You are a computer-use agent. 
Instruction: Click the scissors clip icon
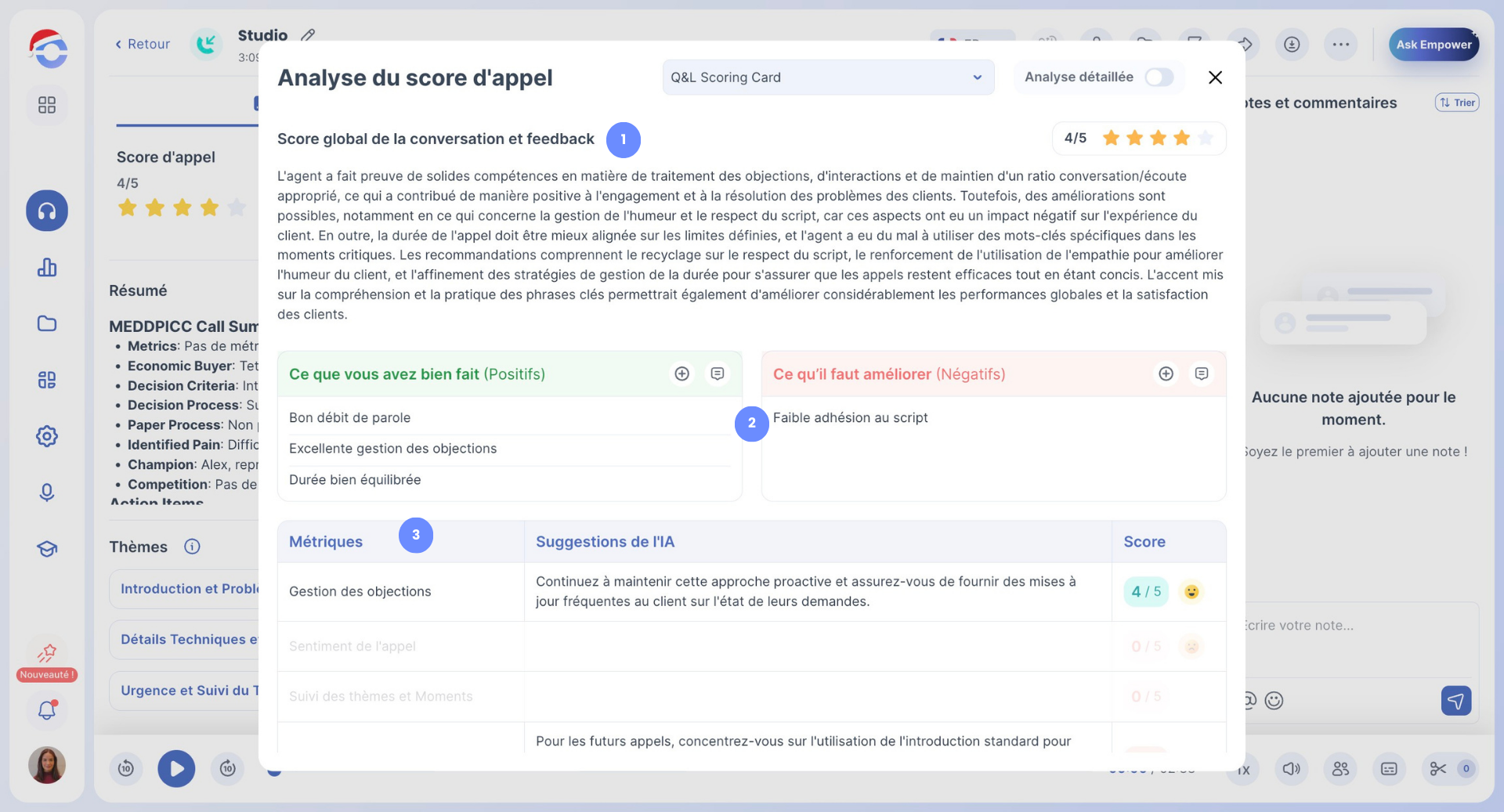coord(1438,769)
